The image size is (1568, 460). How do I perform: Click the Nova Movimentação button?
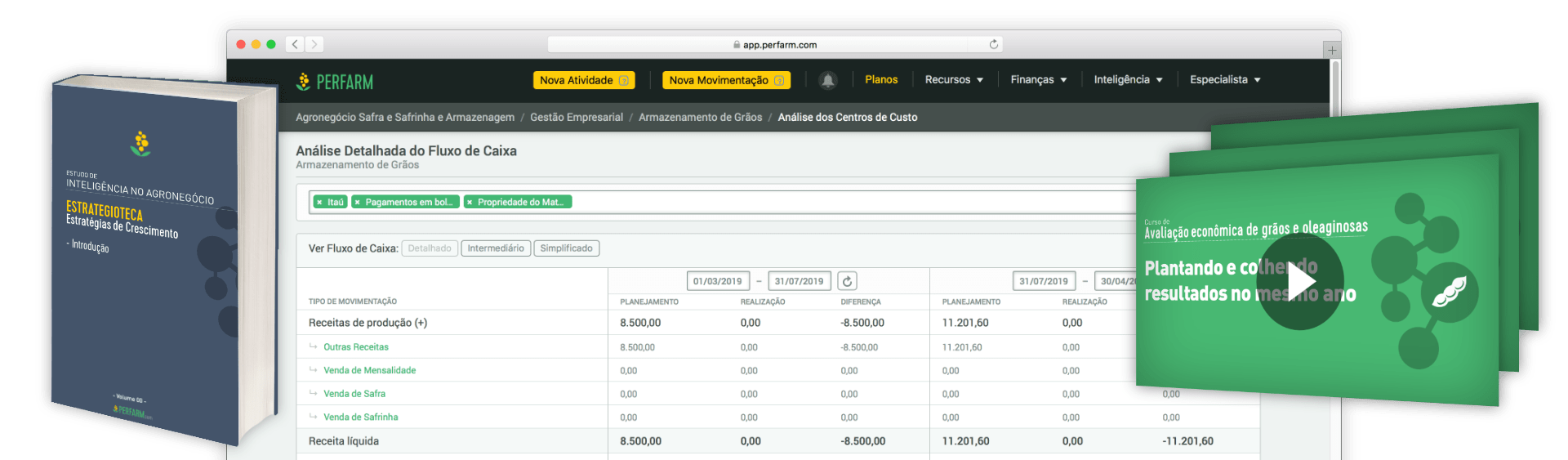click(726, 80)
